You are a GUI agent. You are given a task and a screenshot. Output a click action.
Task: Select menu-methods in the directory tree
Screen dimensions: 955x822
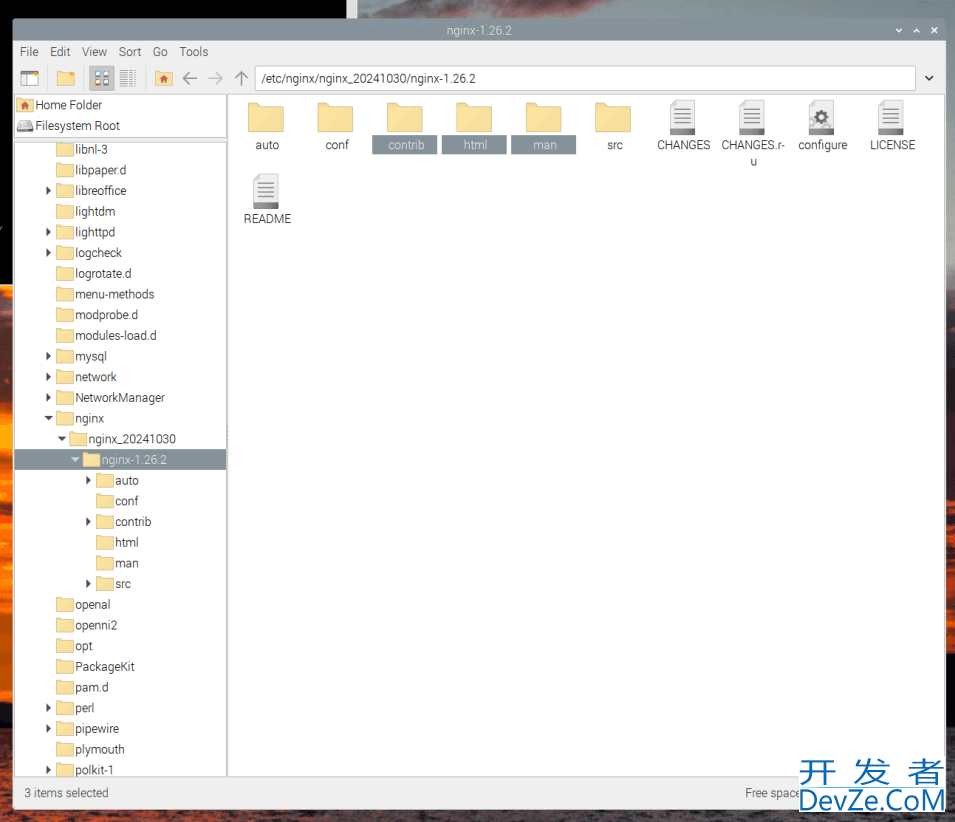pyautogui.click(x=105, y=294)
